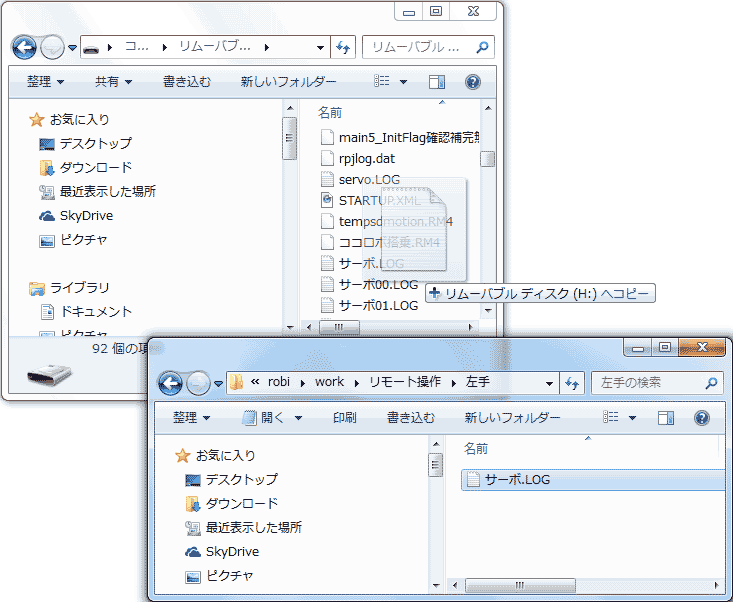Toggle the preview pane in the back window
This screenshot has height=602, width=733.
click(437, 82)
